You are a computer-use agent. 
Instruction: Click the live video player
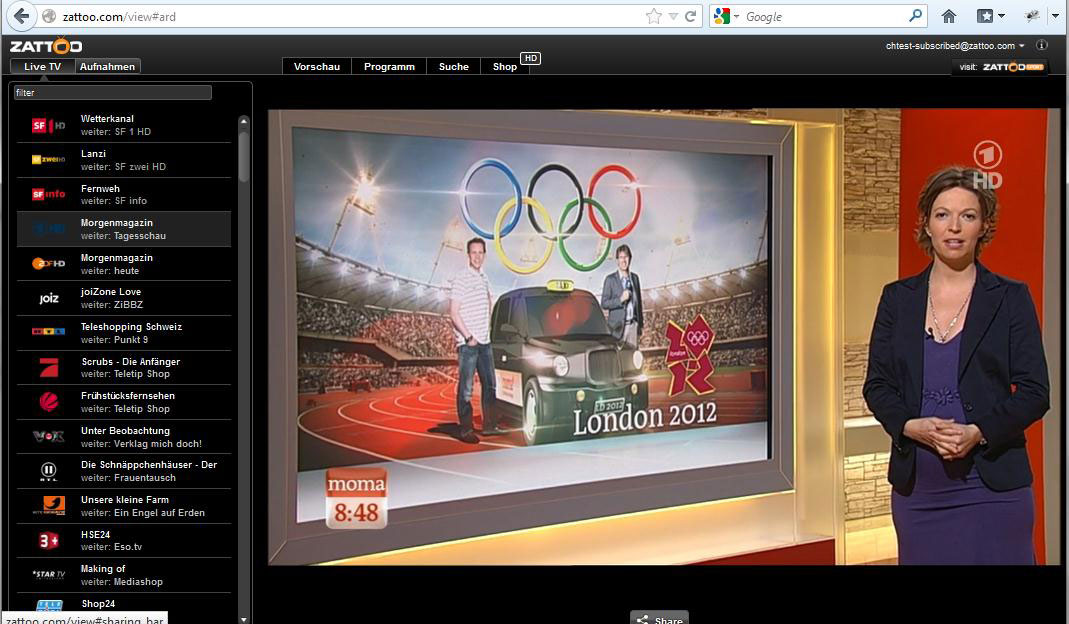(x=664, y=337)
